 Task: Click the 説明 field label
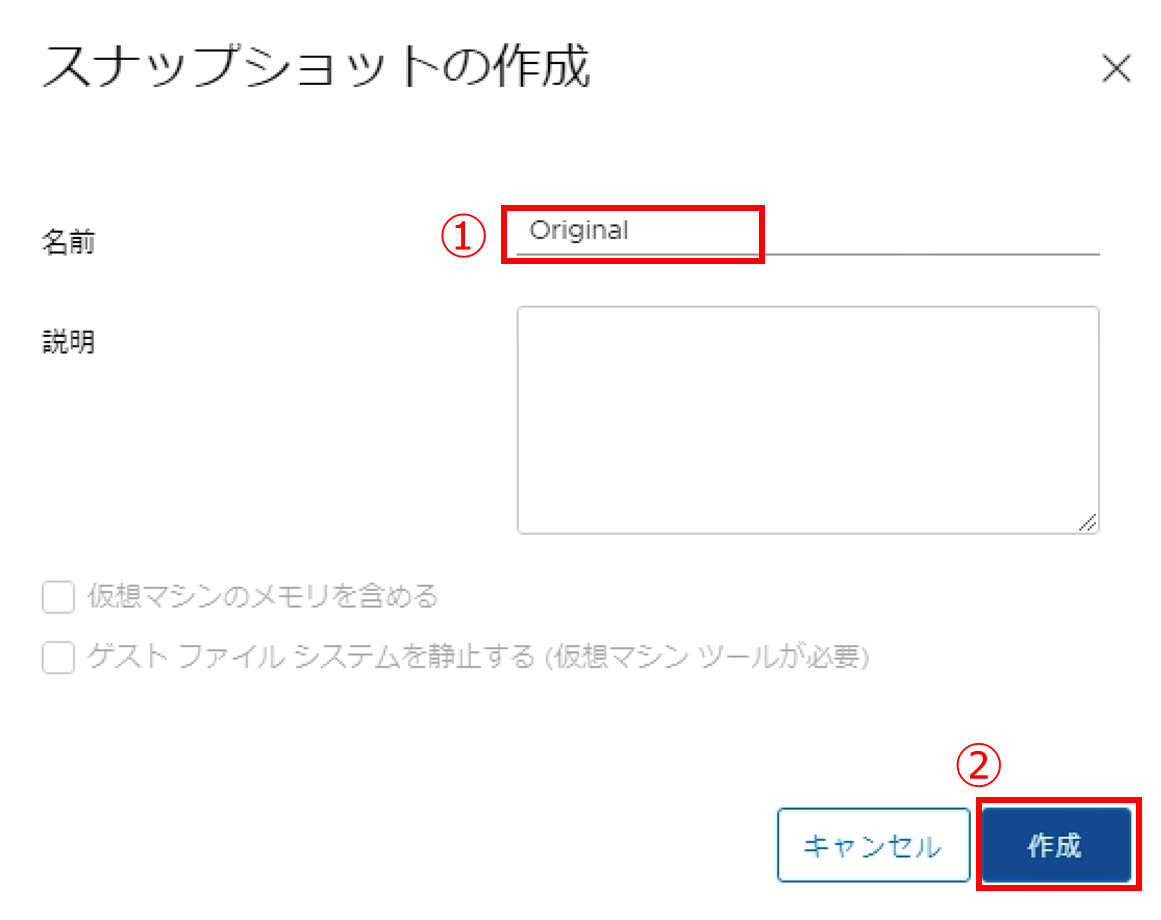(x=68, y=342)
